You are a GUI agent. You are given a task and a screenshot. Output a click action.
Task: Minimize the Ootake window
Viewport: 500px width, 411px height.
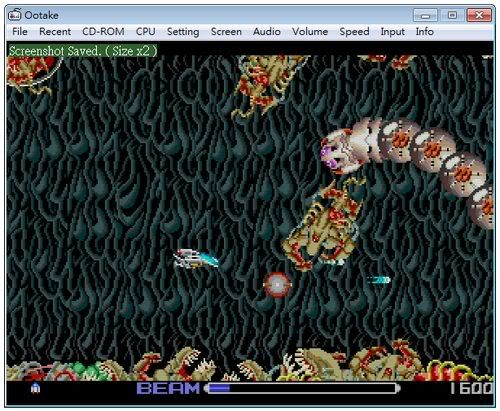[425, 15]
